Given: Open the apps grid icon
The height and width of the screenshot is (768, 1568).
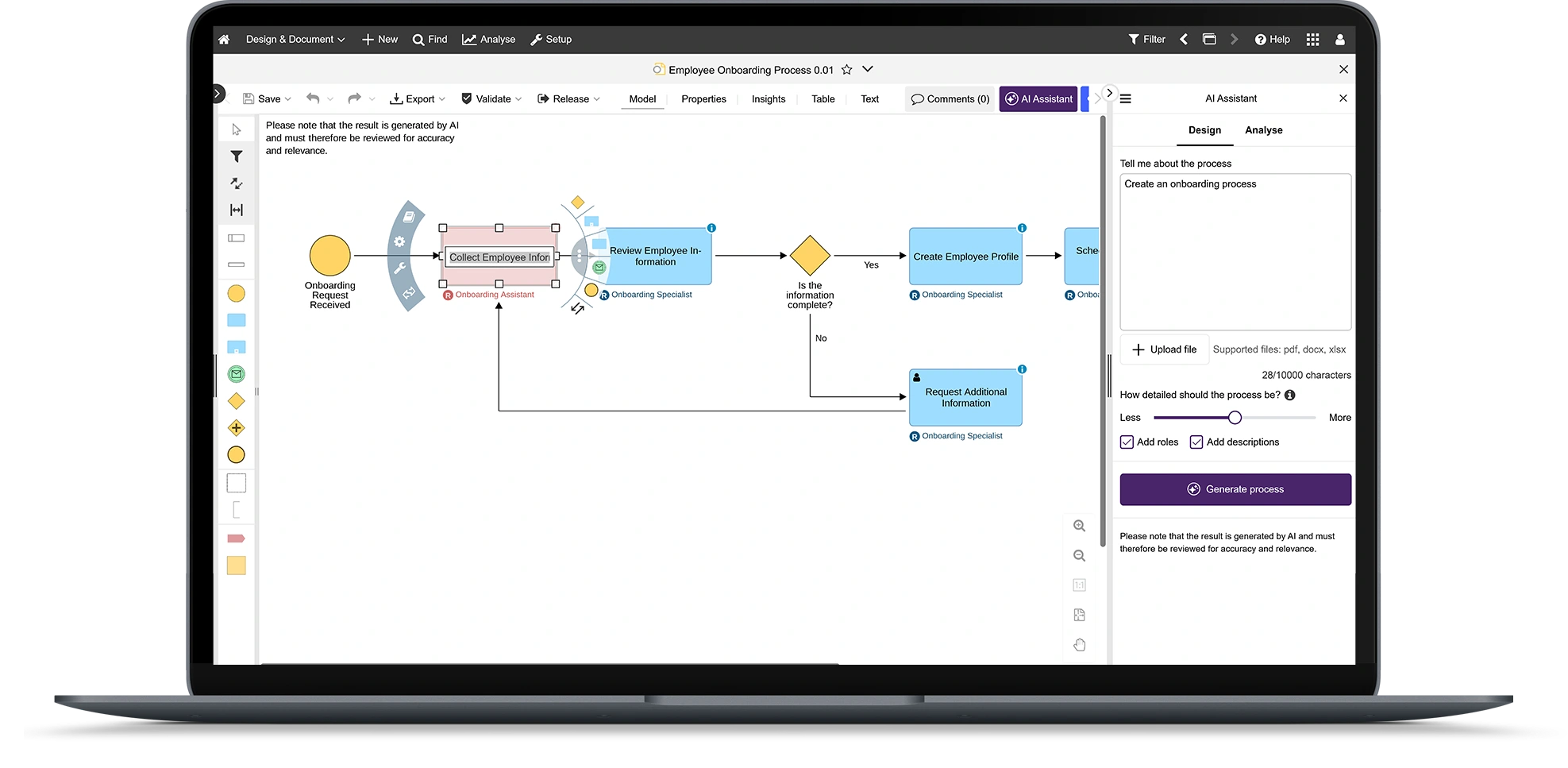Looking at the screenshot, I should [1312, 40].
